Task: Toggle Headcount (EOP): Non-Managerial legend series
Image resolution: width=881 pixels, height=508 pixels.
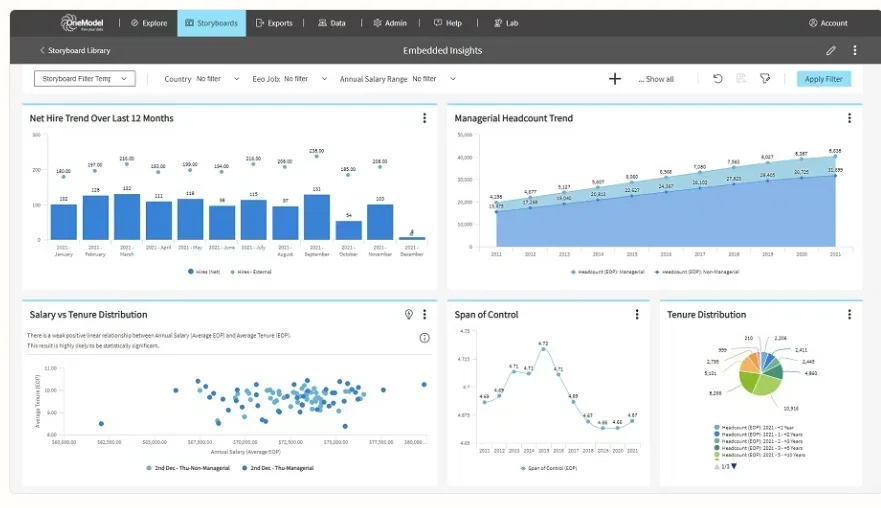Action: (x=697, y=271)
